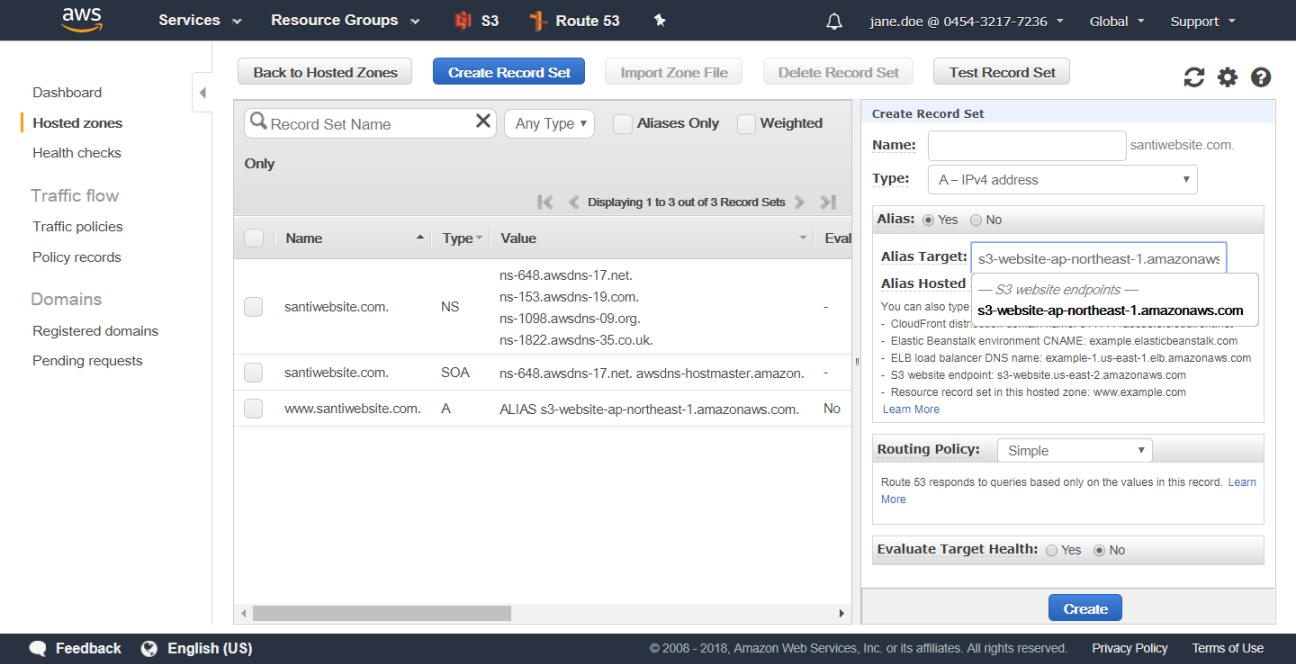Refresh the record set list
This screenshot has width=1296, height=664.
[1194, 77]
